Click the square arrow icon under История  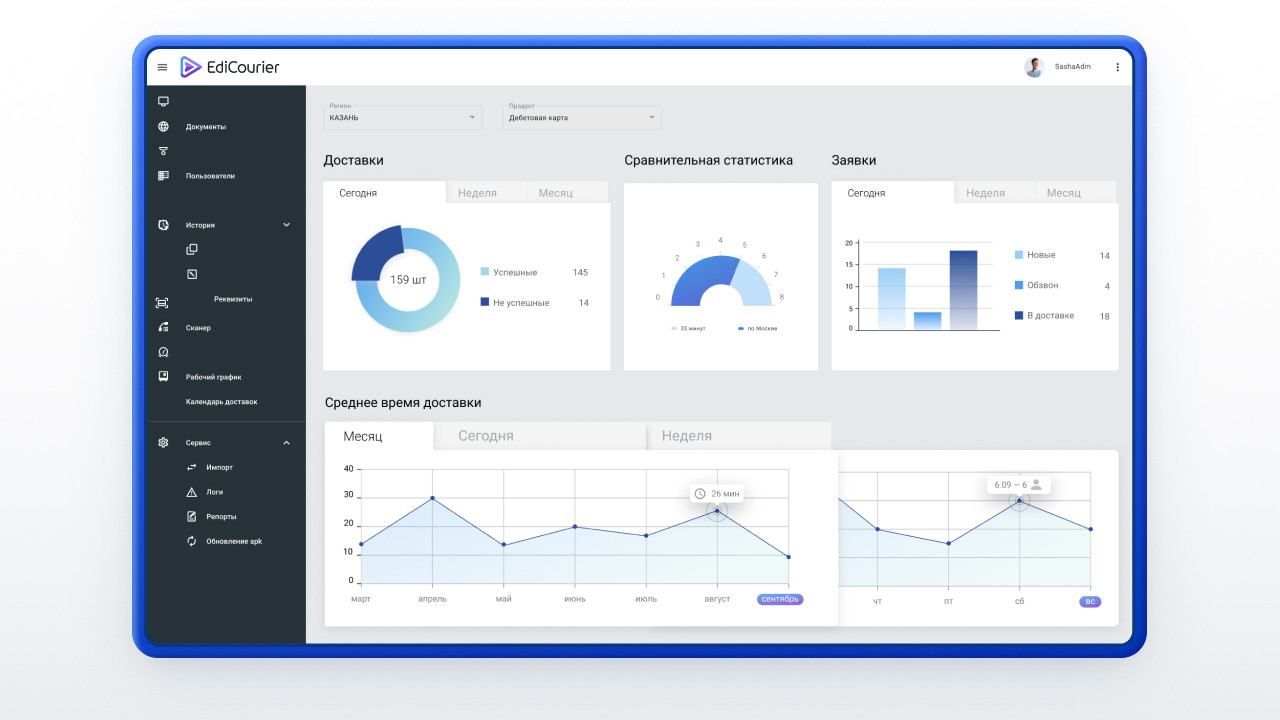(x=192, y=274)
